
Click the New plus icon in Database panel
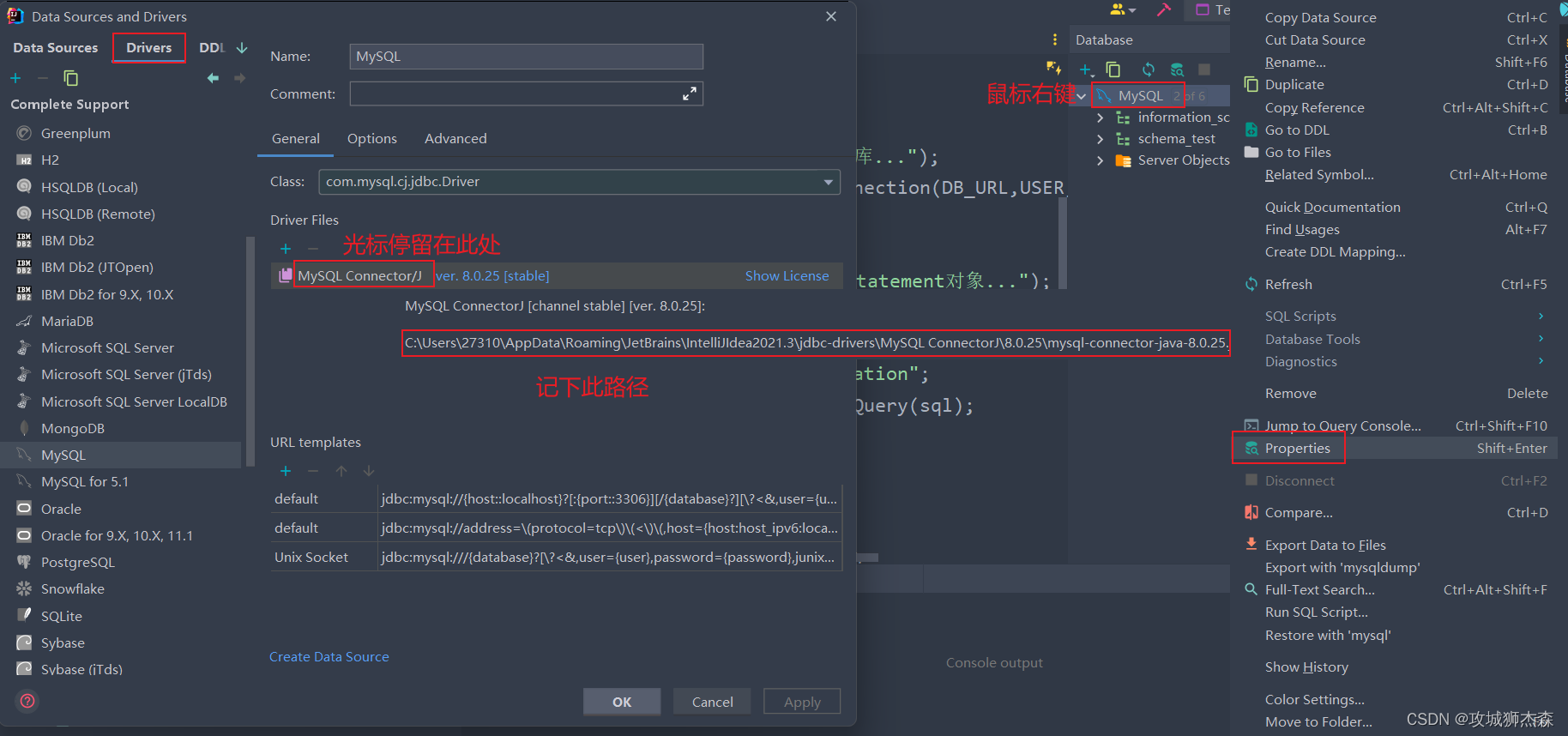(x=1086, y=69)
